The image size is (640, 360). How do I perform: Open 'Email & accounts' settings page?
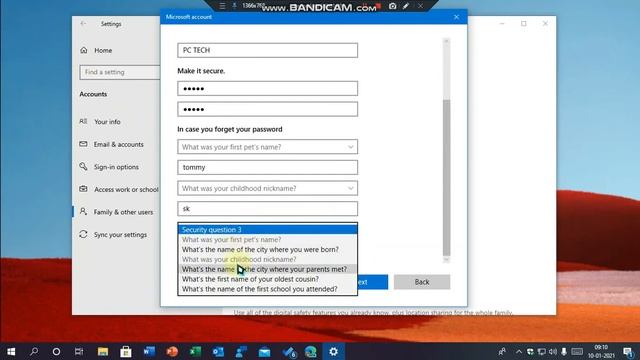click(118, 144)
